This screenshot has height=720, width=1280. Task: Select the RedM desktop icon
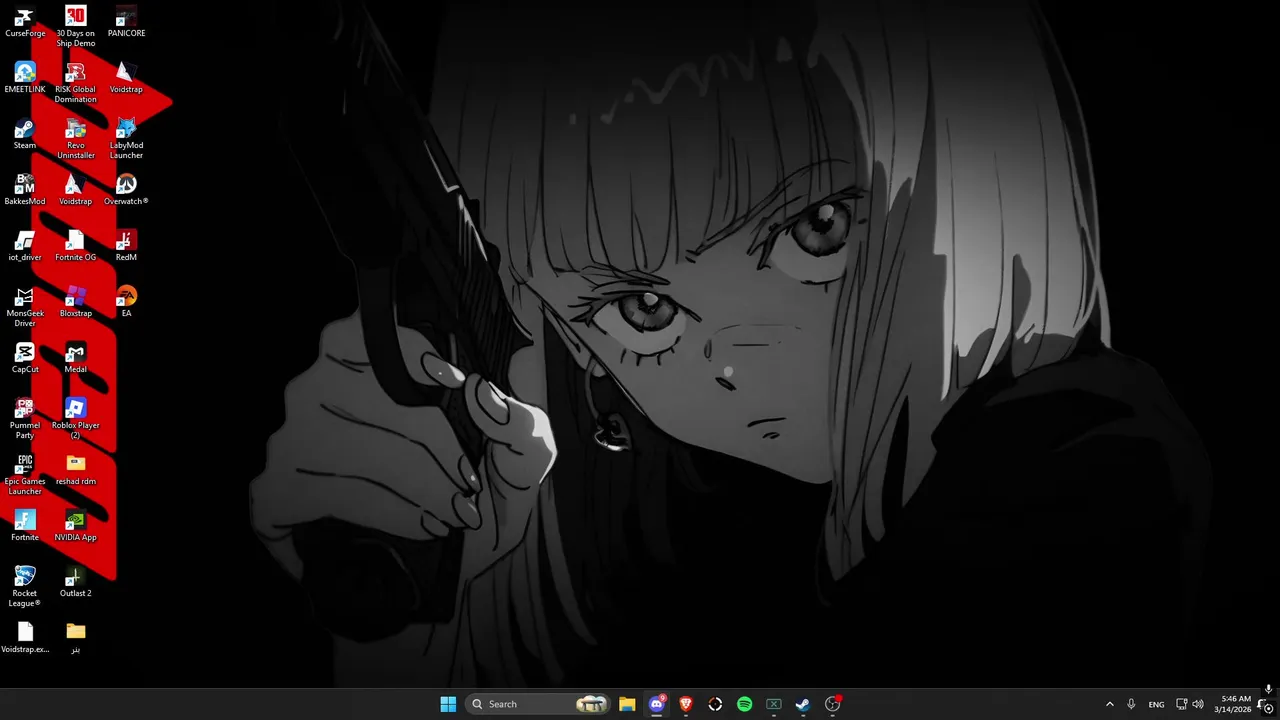[x=126, y=246]
